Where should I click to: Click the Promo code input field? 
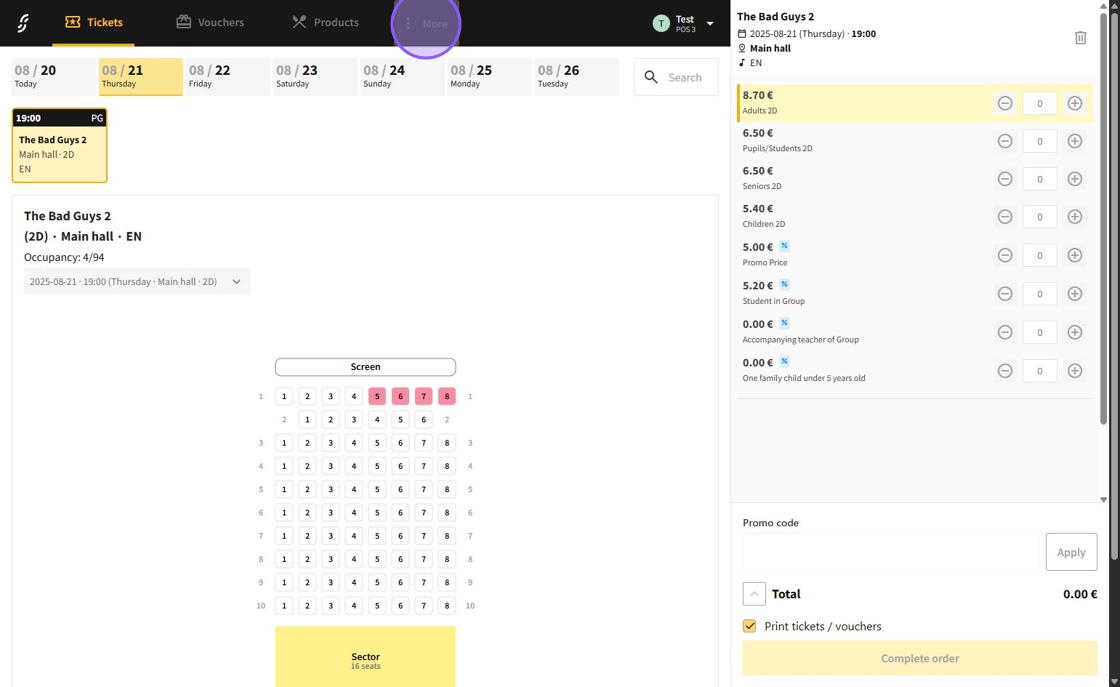890,552
